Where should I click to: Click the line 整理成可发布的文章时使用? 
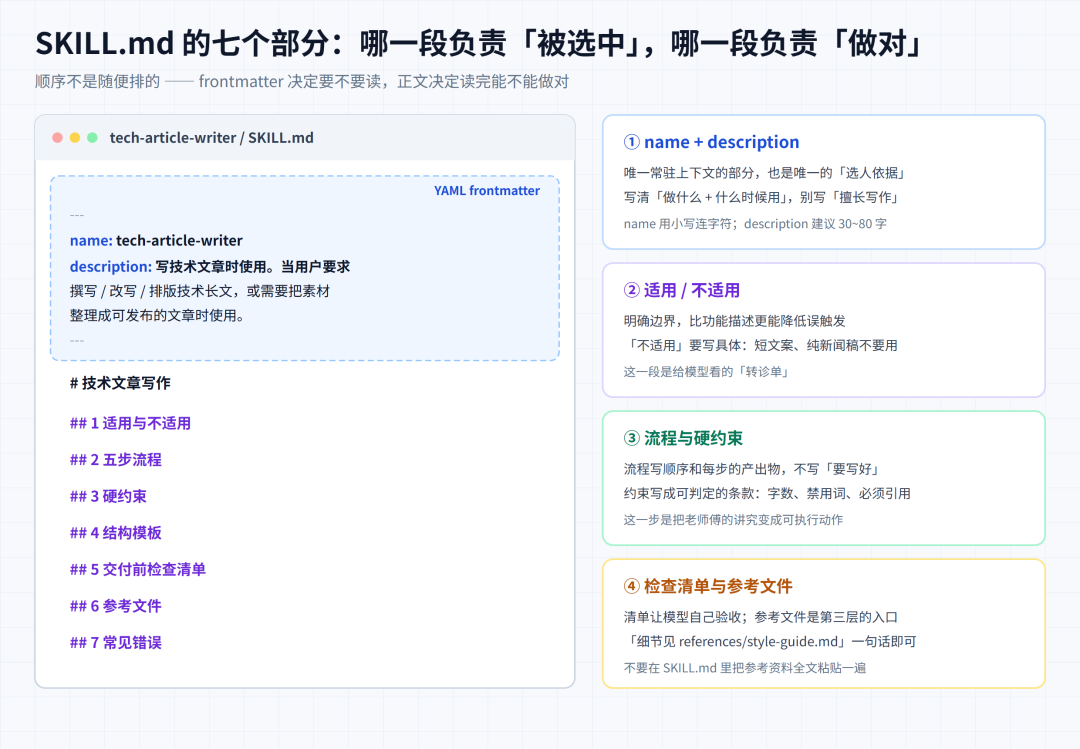click(x=157, y=316)
